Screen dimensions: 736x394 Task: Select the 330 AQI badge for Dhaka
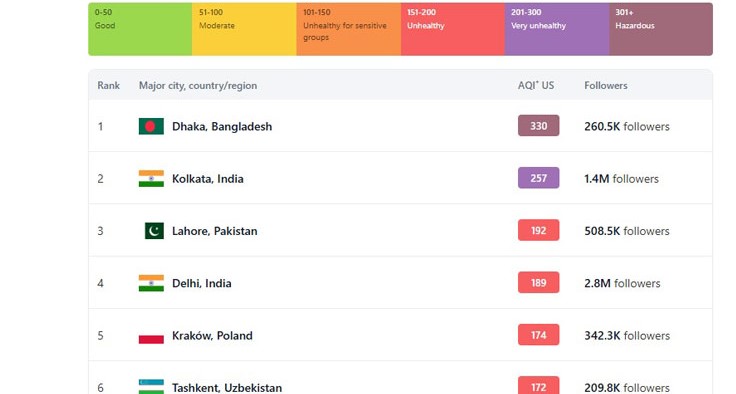(x=538, y=126)
